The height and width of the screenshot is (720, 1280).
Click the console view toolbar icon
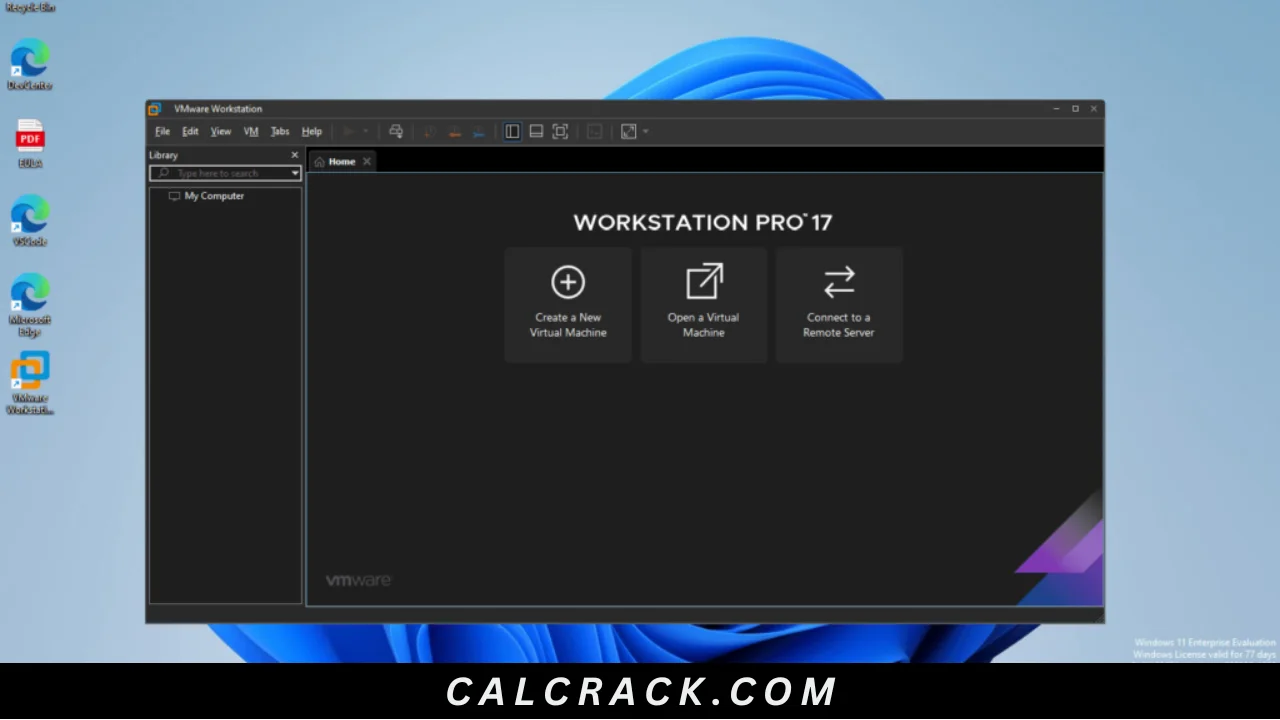tap(595, 131)
